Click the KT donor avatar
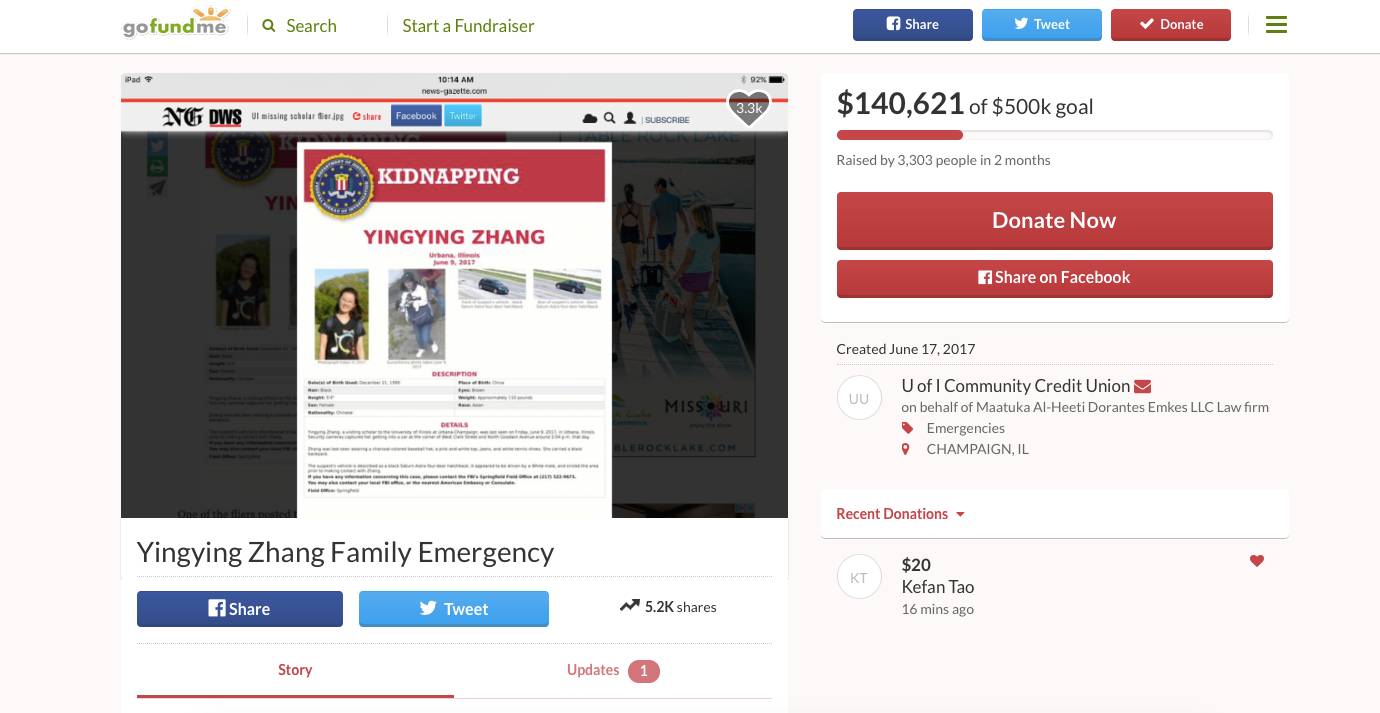 point(859,577)
